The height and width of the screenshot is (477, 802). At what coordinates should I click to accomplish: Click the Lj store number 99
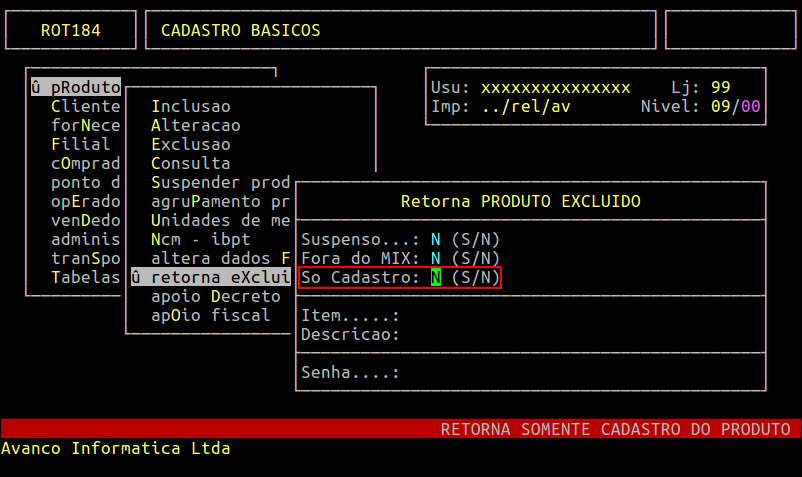click(x=721, y=87)
